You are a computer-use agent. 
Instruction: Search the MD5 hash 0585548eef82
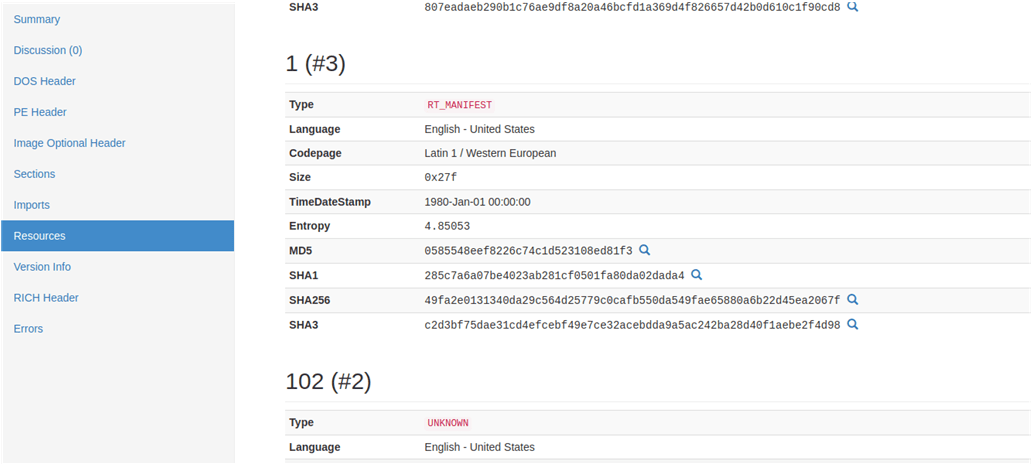[x=645, y=250]
